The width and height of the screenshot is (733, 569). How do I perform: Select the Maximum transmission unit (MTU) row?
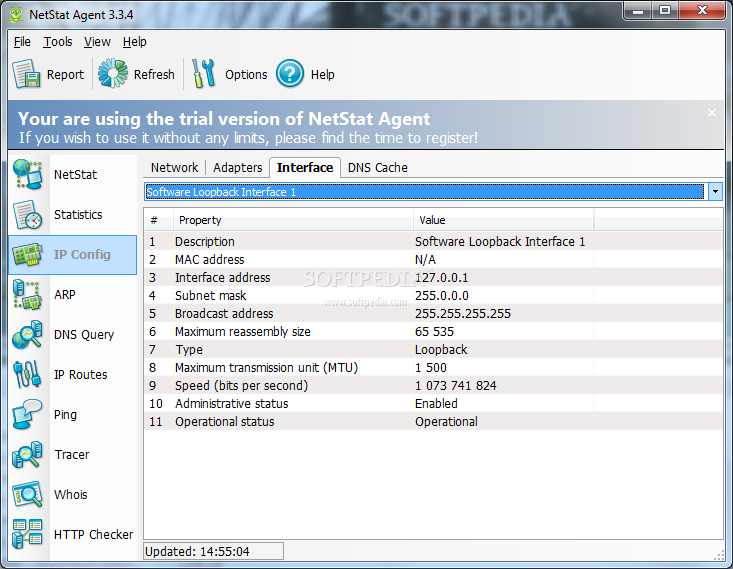coord(433,367)
